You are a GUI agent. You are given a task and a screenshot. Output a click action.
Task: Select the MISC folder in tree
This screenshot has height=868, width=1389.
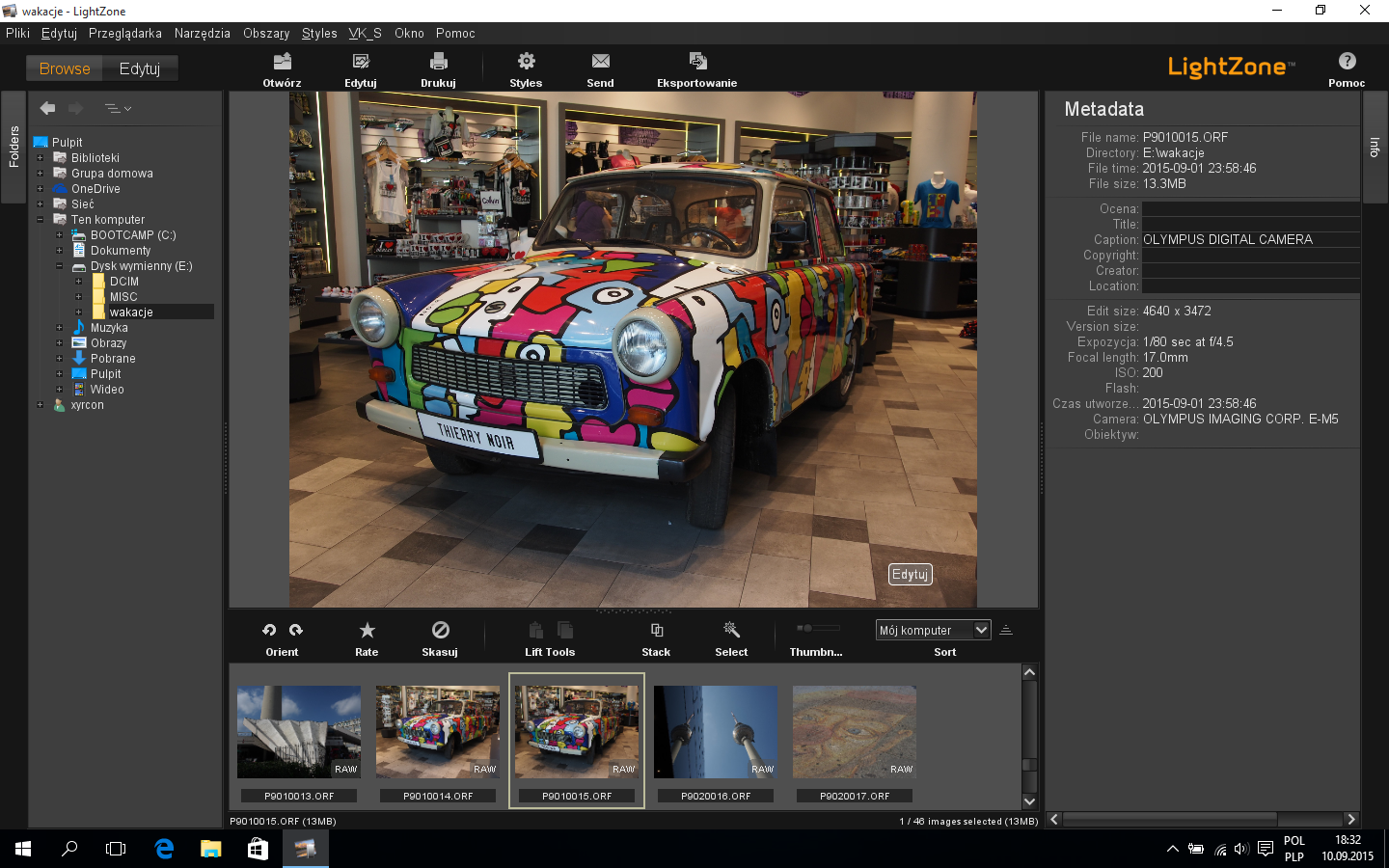point(123,297)
